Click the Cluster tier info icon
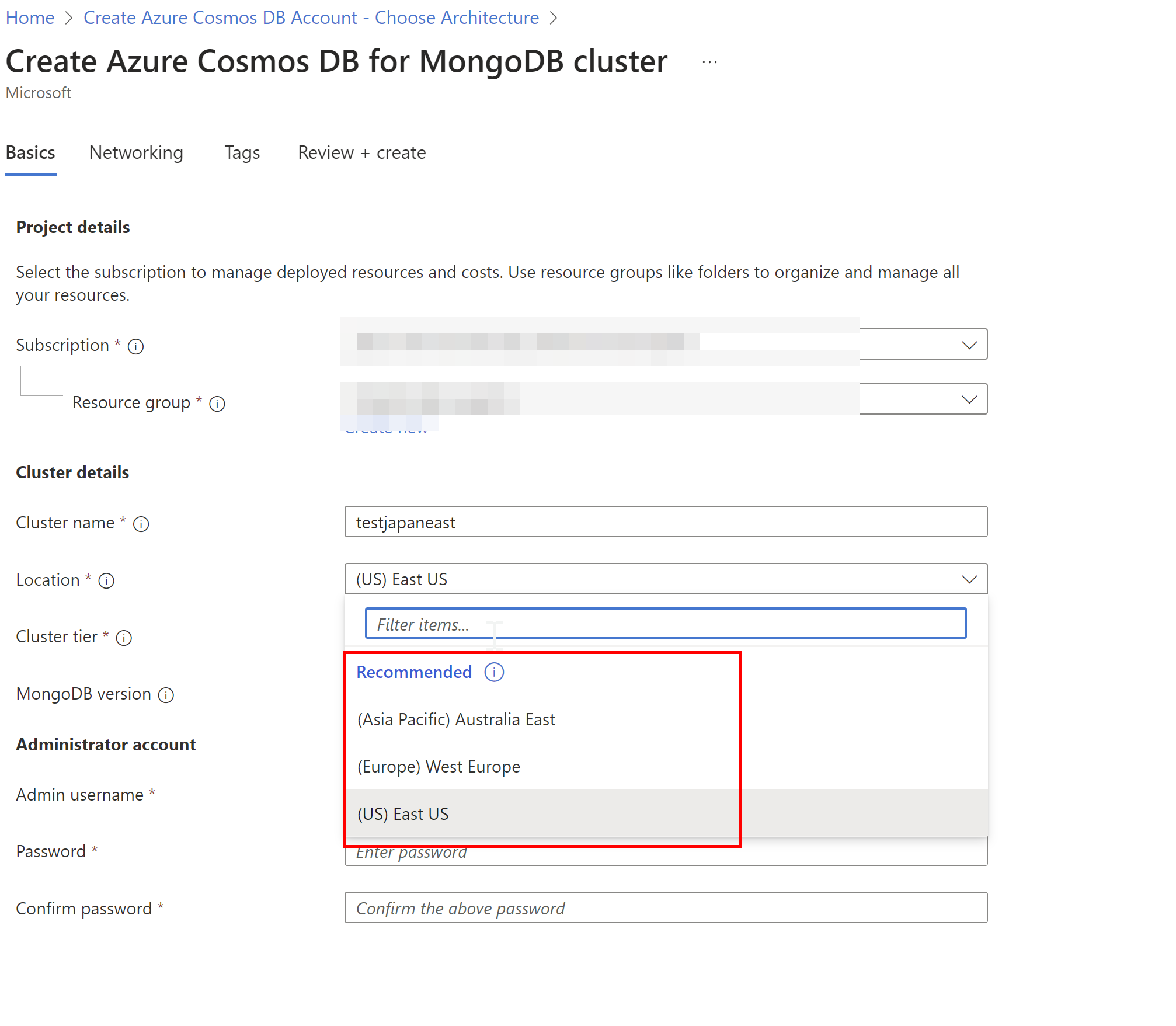The image size is (1176, 1026). (x=124, y=638)
